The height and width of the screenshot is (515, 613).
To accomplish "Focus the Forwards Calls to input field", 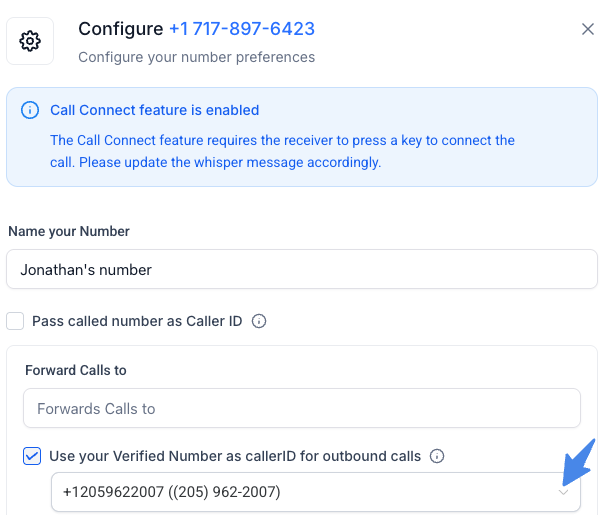I will pyautogui.click(x=300, y=408).
